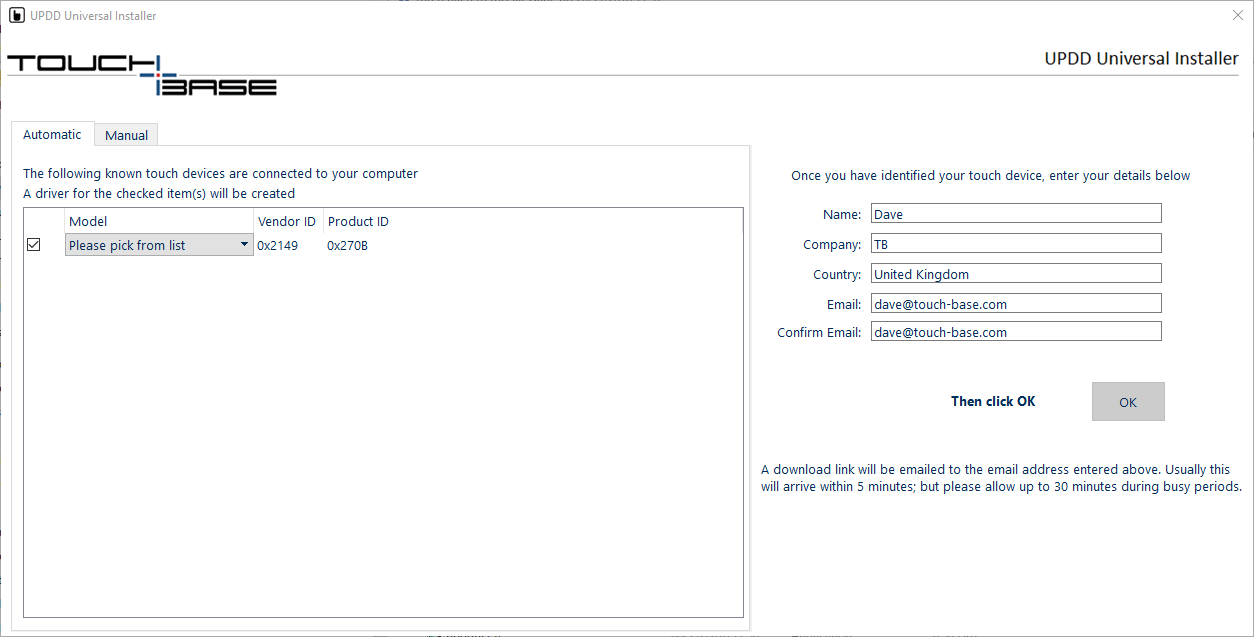
Task: Click the Touch-Base logo
Action: pos(142,75)
